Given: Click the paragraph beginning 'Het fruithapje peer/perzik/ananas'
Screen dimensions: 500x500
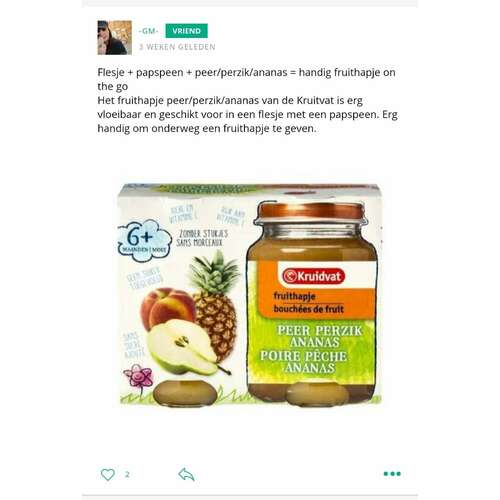Looking at the screenshot, I should coord(247,114).
